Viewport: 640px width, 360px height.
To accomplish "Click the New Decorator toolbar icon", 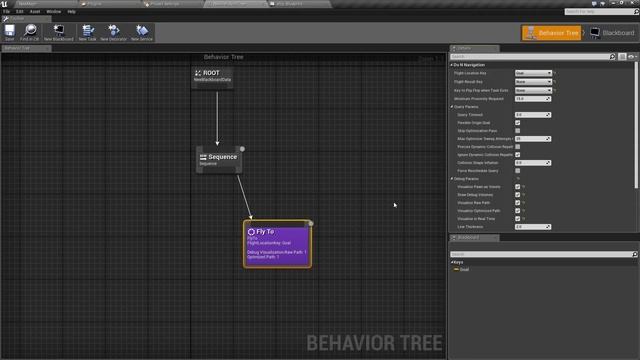I will 113,32.
